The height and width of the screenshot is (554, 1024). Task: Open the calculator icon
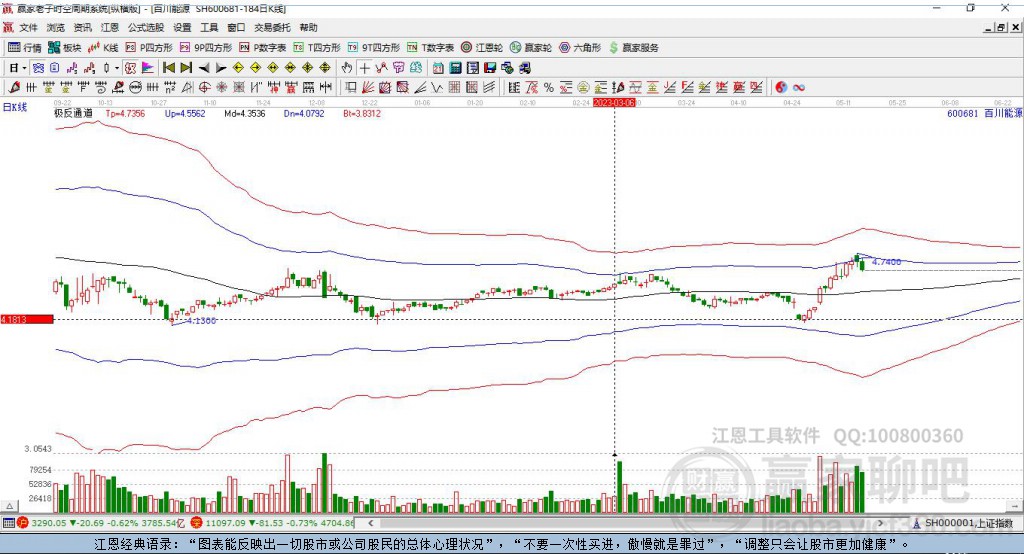(456, 68)
